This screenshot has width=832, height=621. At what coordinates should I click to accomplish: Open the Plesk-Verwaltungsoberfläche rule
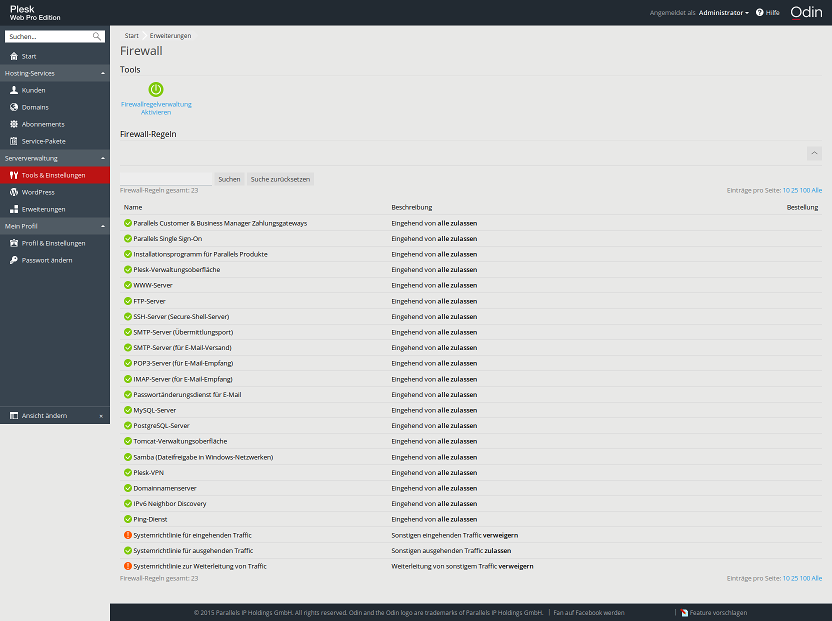[177, 270]
